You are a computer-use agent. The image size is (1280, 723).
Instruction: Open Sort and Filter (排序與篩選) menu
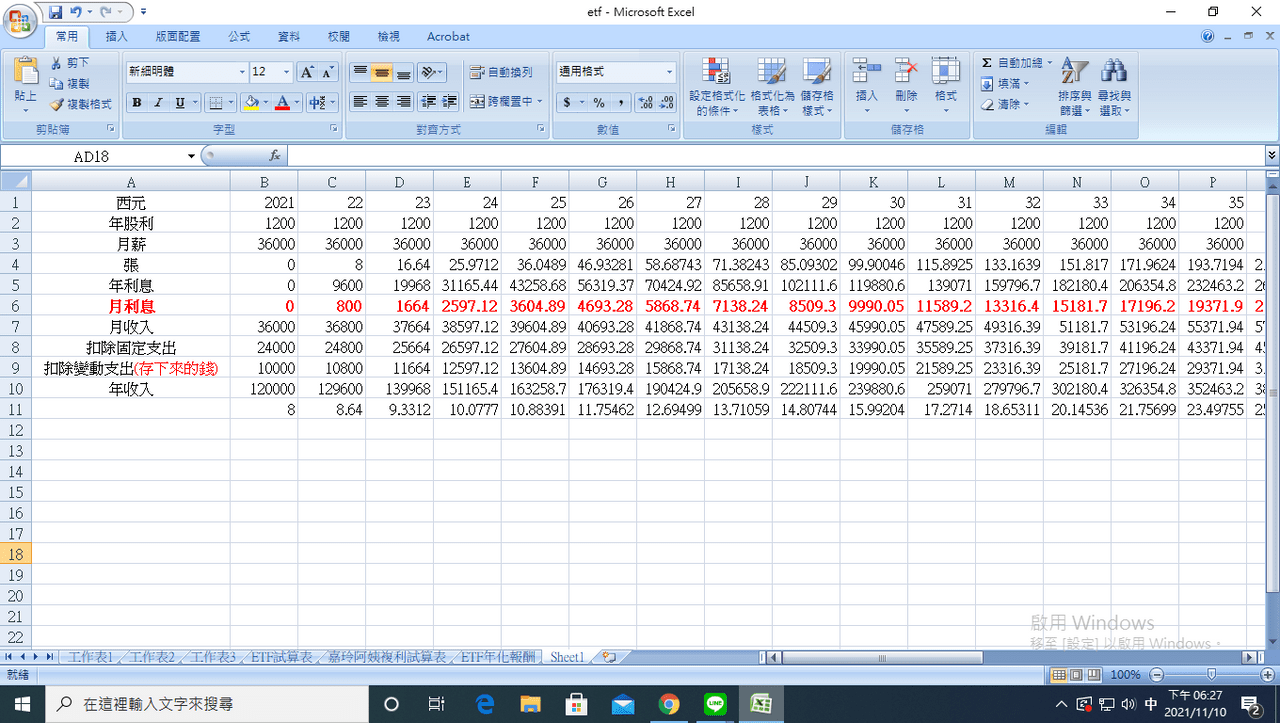1075,86
